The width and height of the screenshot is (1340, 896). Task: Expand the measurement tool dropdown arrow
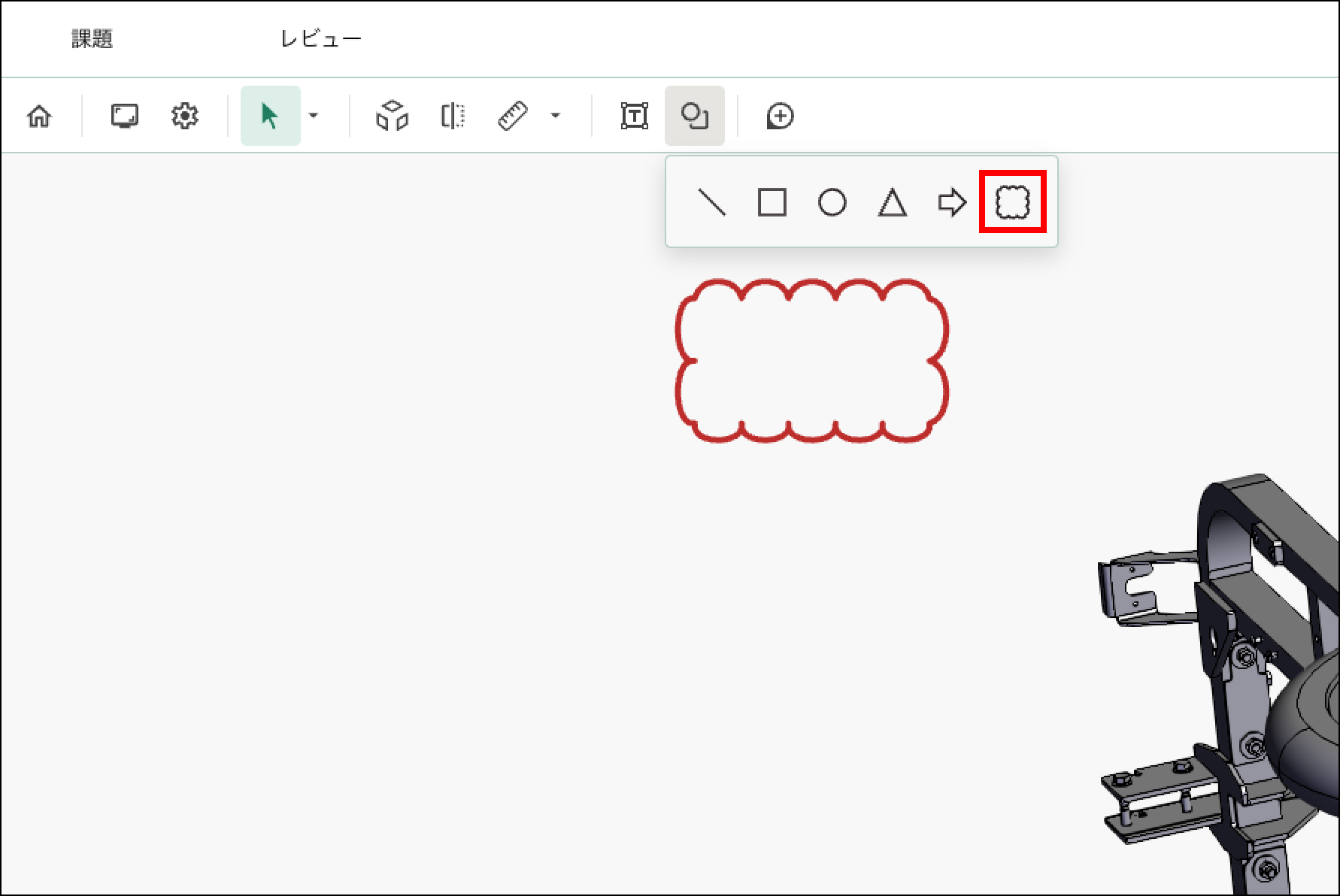point(555,116)
